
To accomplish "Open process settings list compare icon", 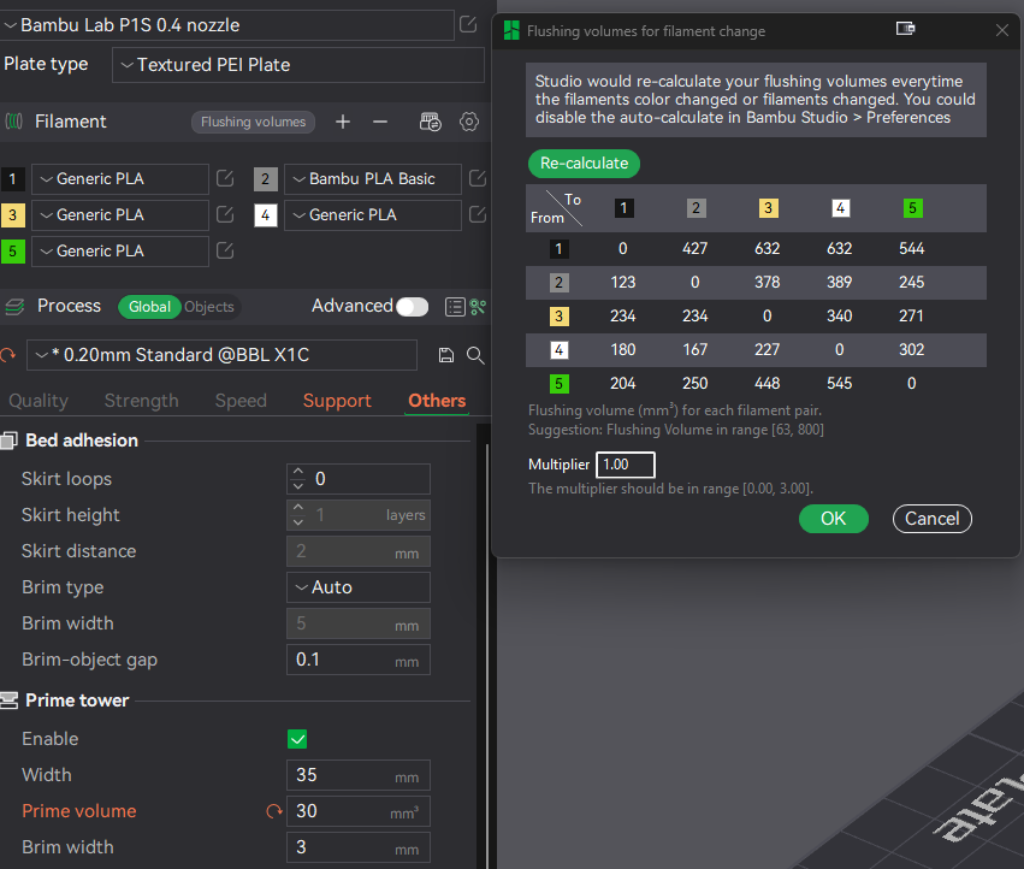I will tap(455, 306).
